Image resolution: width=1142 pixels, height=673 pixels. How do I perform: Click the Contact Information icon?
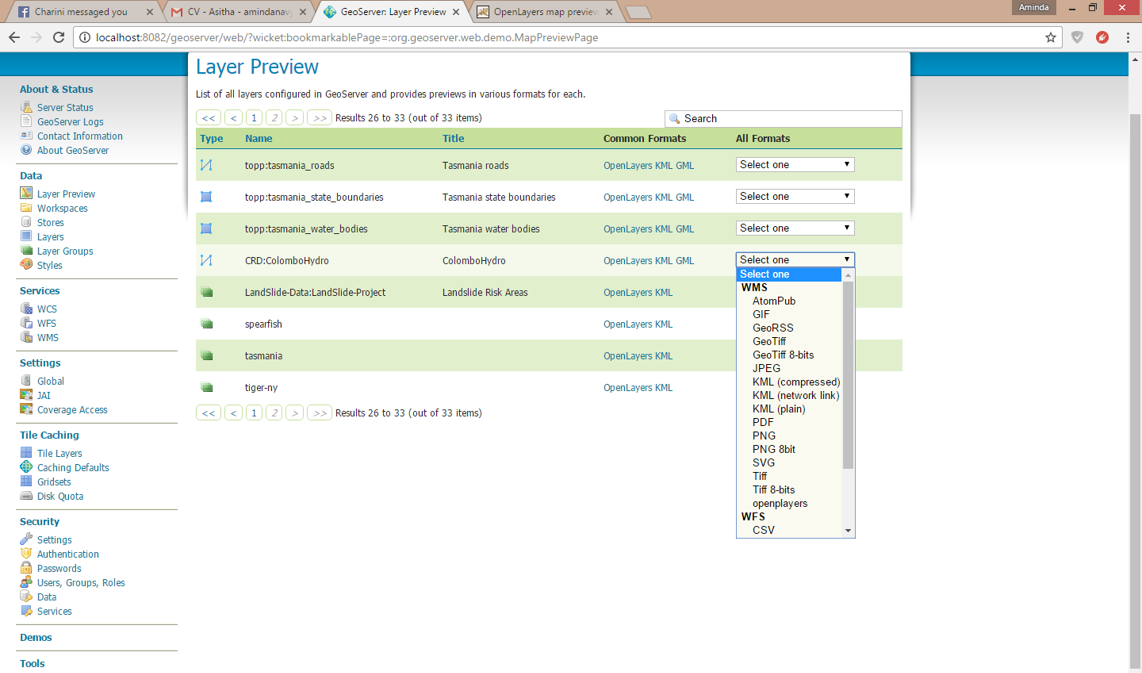point(26,135)
